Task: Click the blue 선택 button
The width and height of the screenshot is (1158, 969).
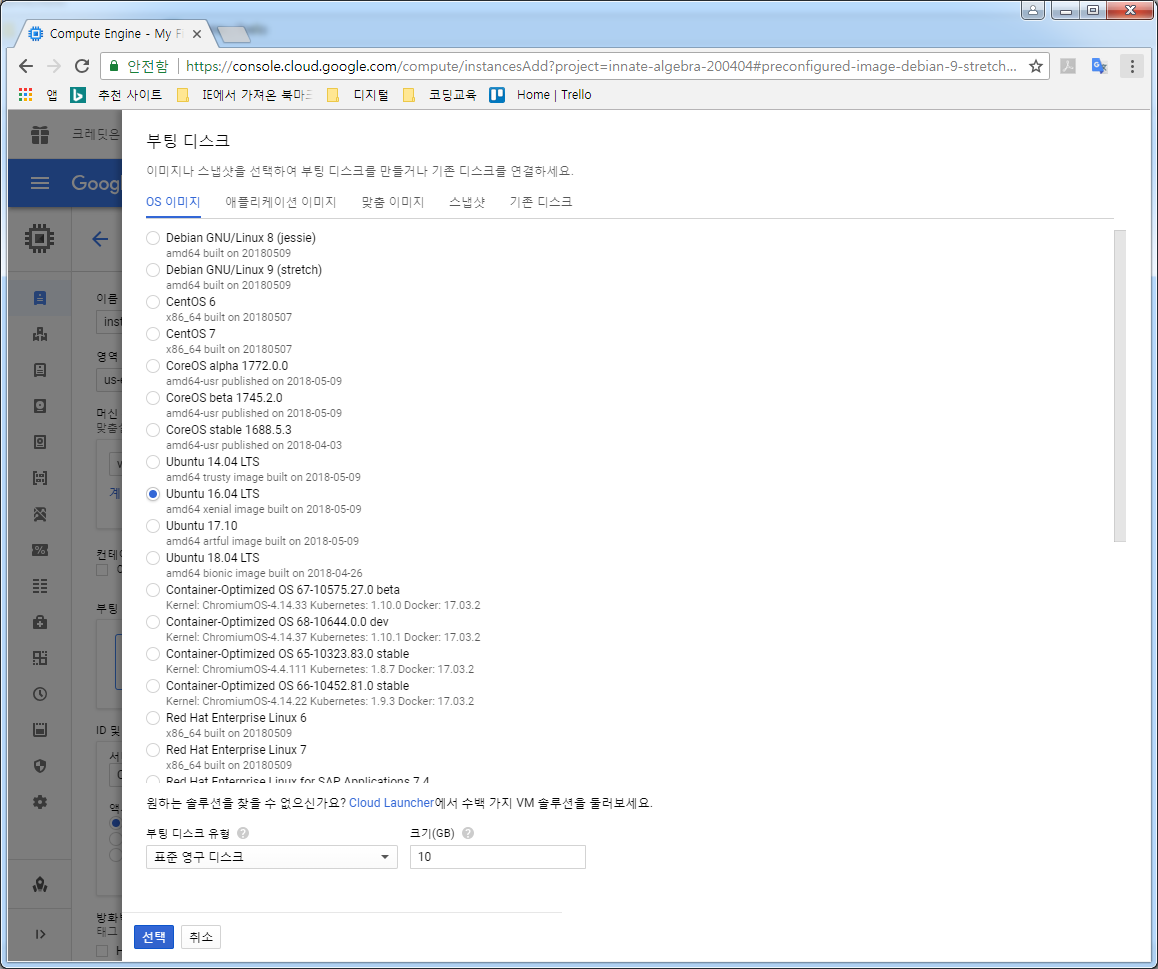Action: click(154, 937)
